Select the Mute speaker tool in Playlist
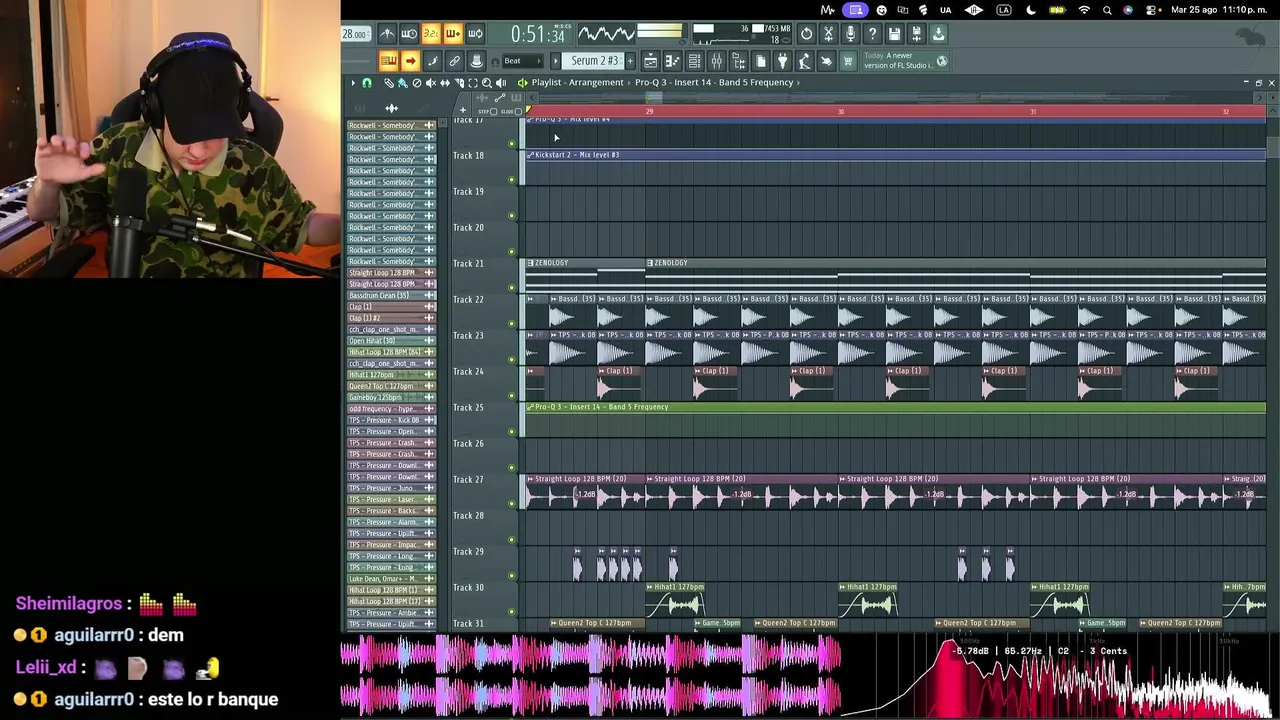Image resolution: width=1280 pixels, height=720 pixels. pyautogui.click(x=431, y=83)
